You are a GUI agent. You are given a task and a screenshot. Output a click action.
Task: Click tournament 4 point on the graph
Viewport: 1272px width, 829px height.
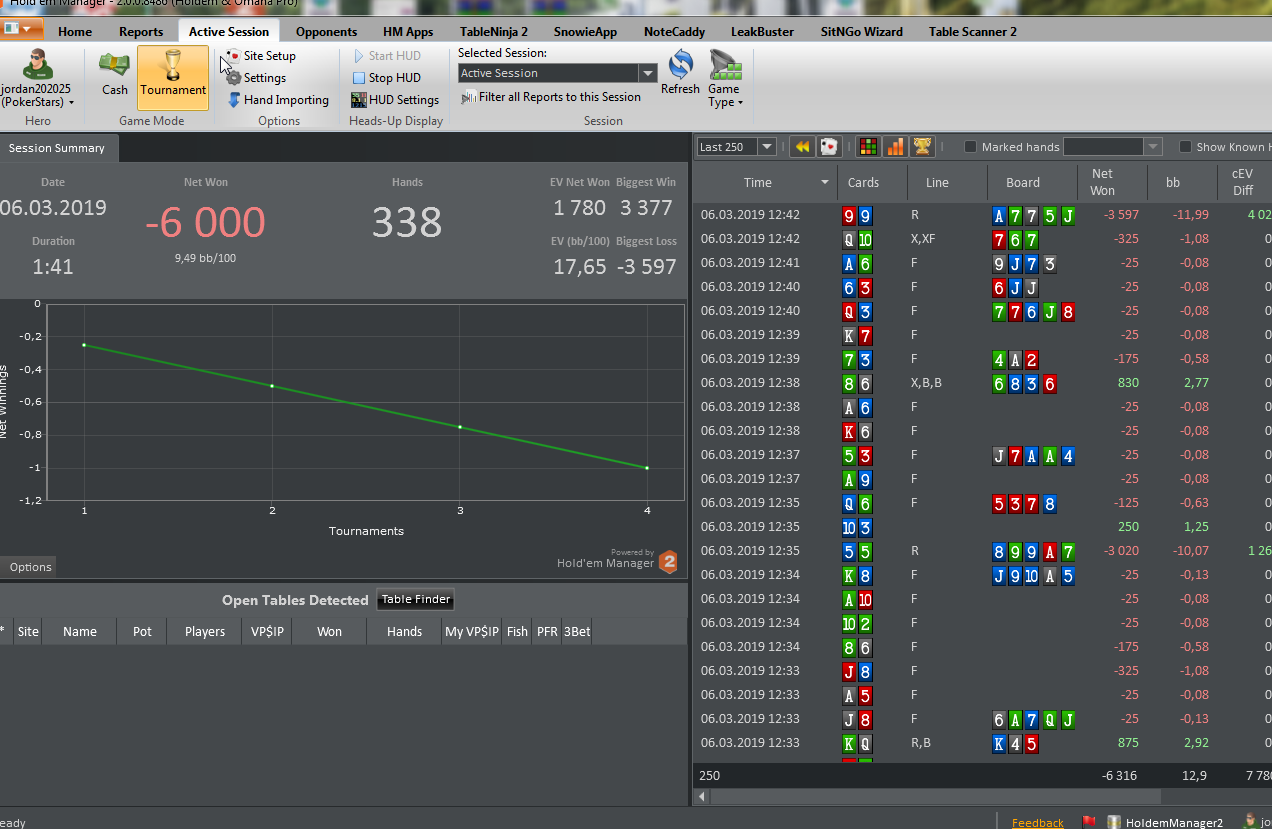[647, 468]
